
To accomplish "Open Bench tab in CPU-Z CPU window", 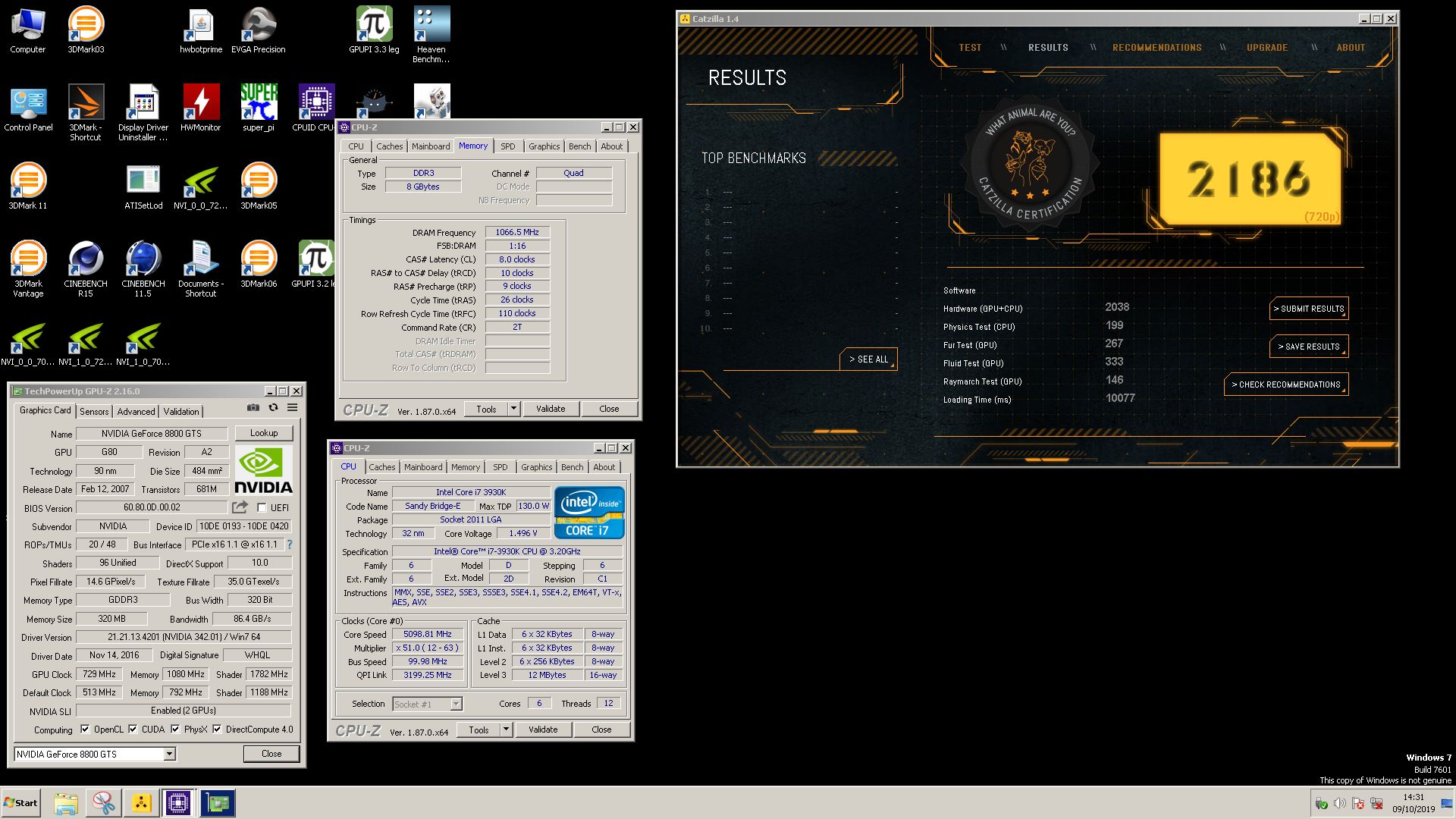I will (x=573, y=467).
